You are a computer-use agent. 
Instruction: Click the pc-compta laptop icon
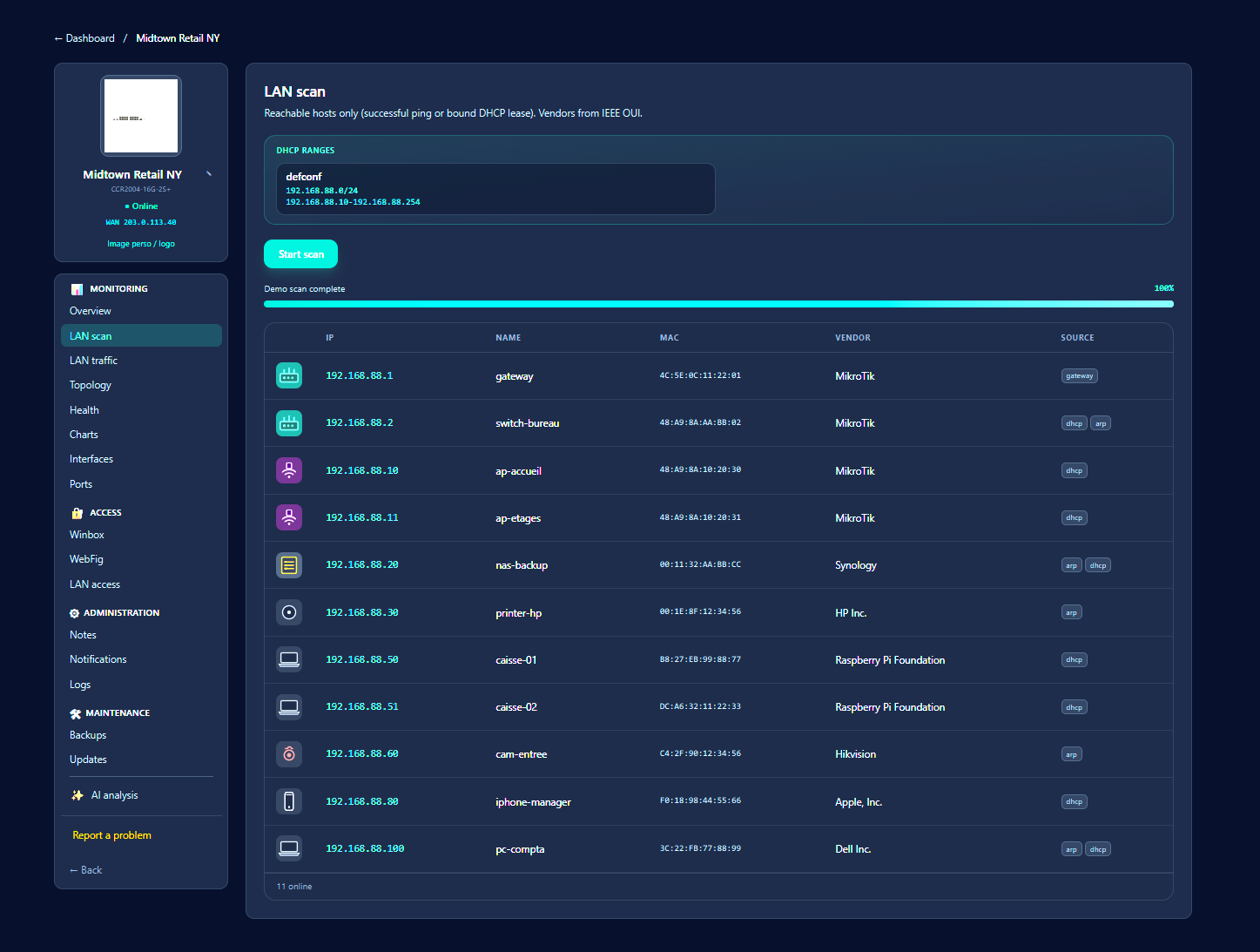coord(289,848)
